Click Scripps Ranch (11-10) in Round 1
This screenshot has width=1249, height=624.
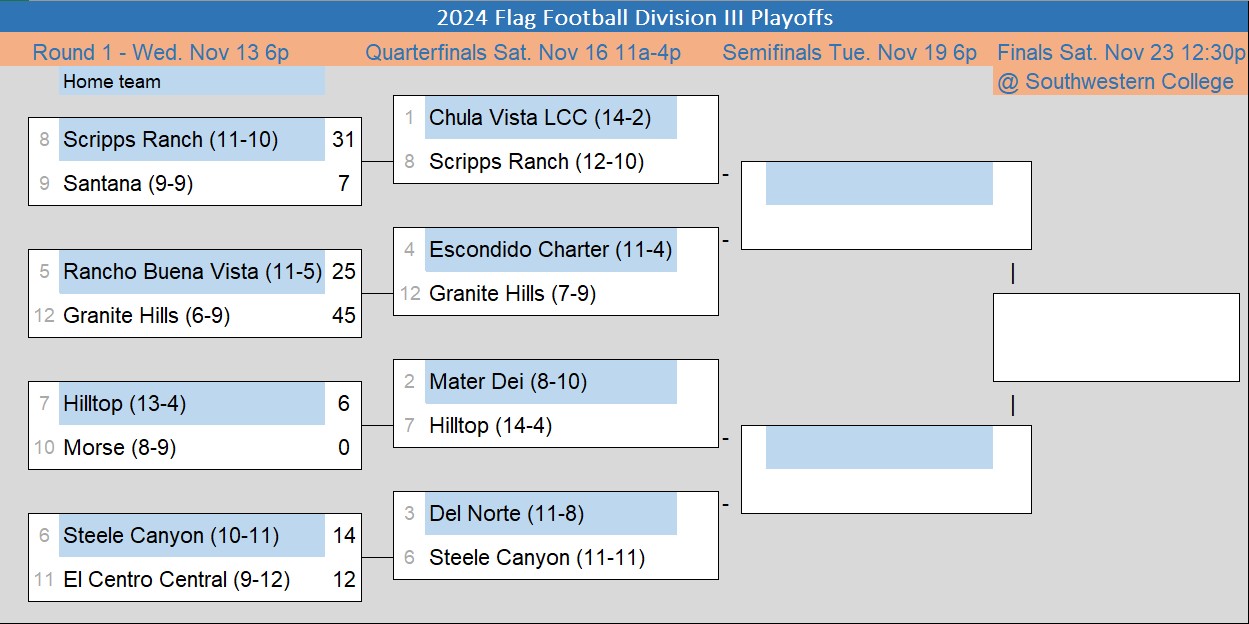pos(171,140)
